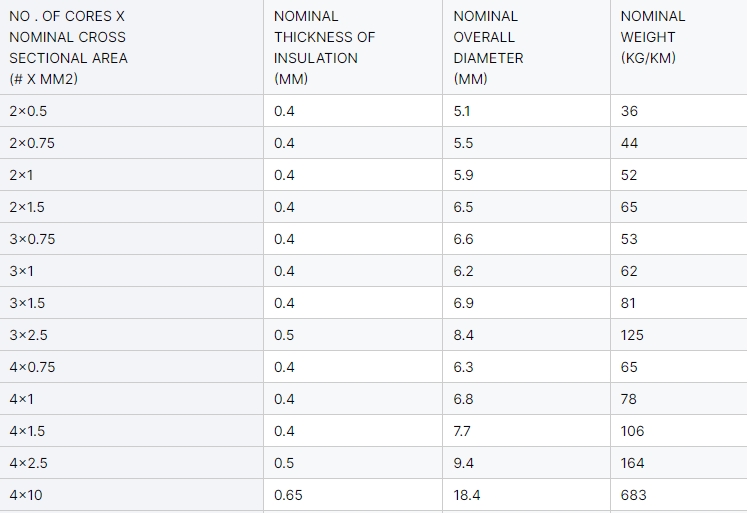The image size is (749, 513).
Task: Select the 683 weight value
Action: tap(633, 495)
